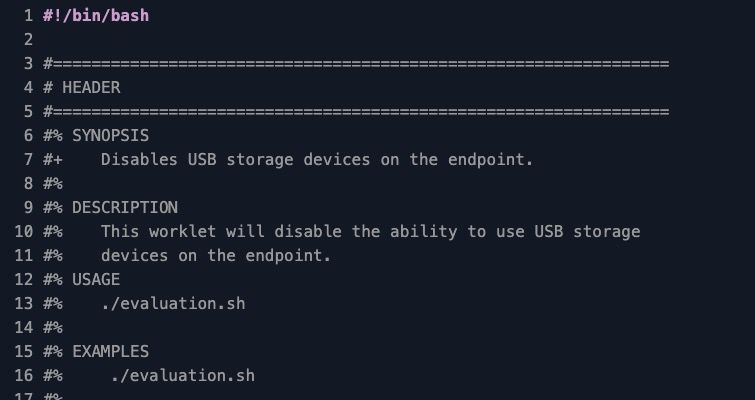
Task: Click 'devices on the endpoint.' on line 11
Action: coord(215,255)
